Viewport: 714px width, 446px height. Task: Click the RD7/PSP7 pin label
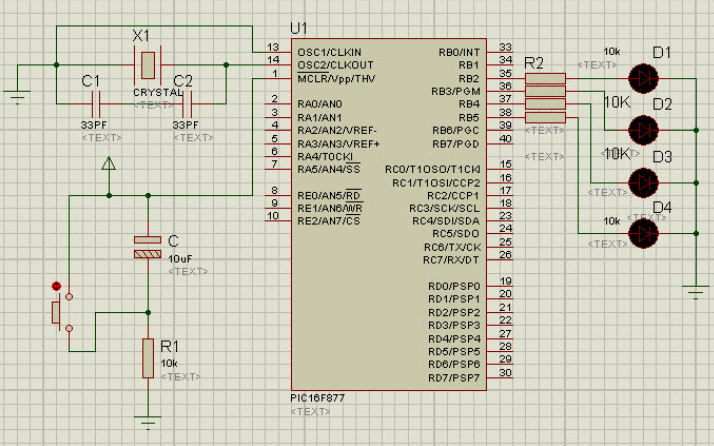pos(453,377)
